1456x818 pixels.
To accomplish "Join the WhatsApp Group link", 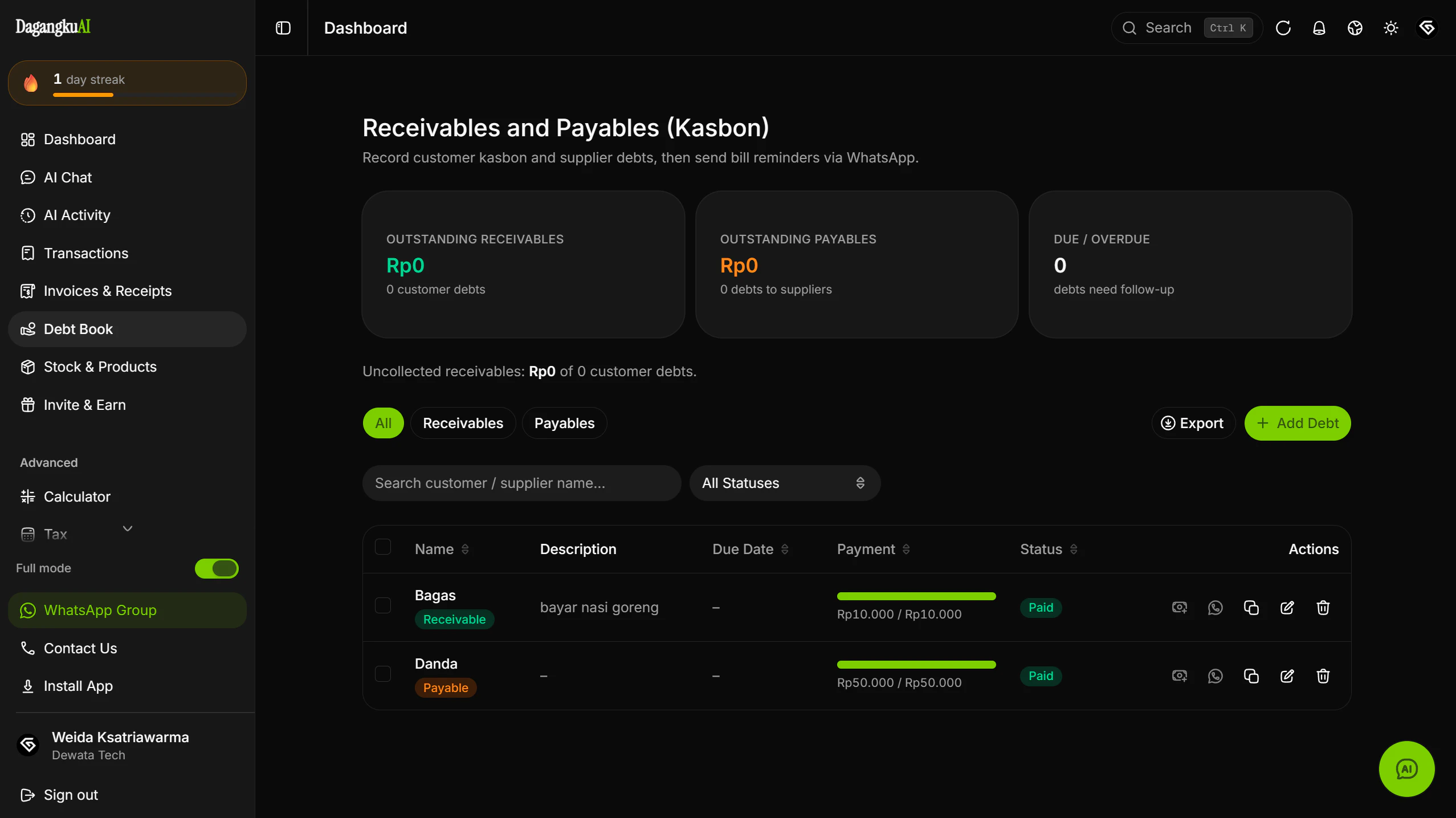I will (127, 610).
